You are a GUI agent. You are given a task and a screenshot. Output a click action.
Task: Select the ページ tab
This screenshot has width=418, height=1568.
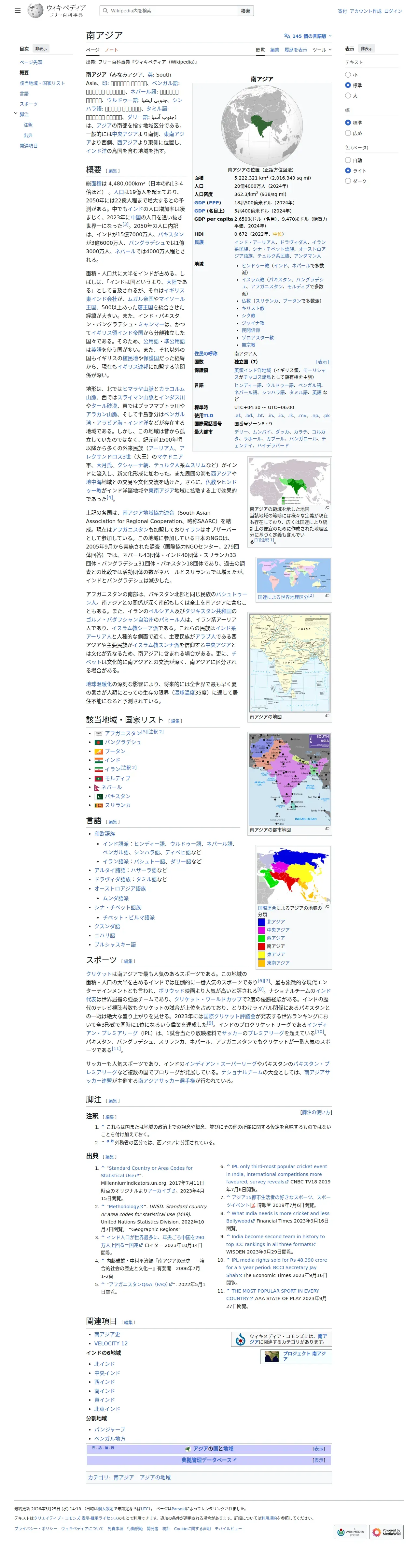pos(92,50)
